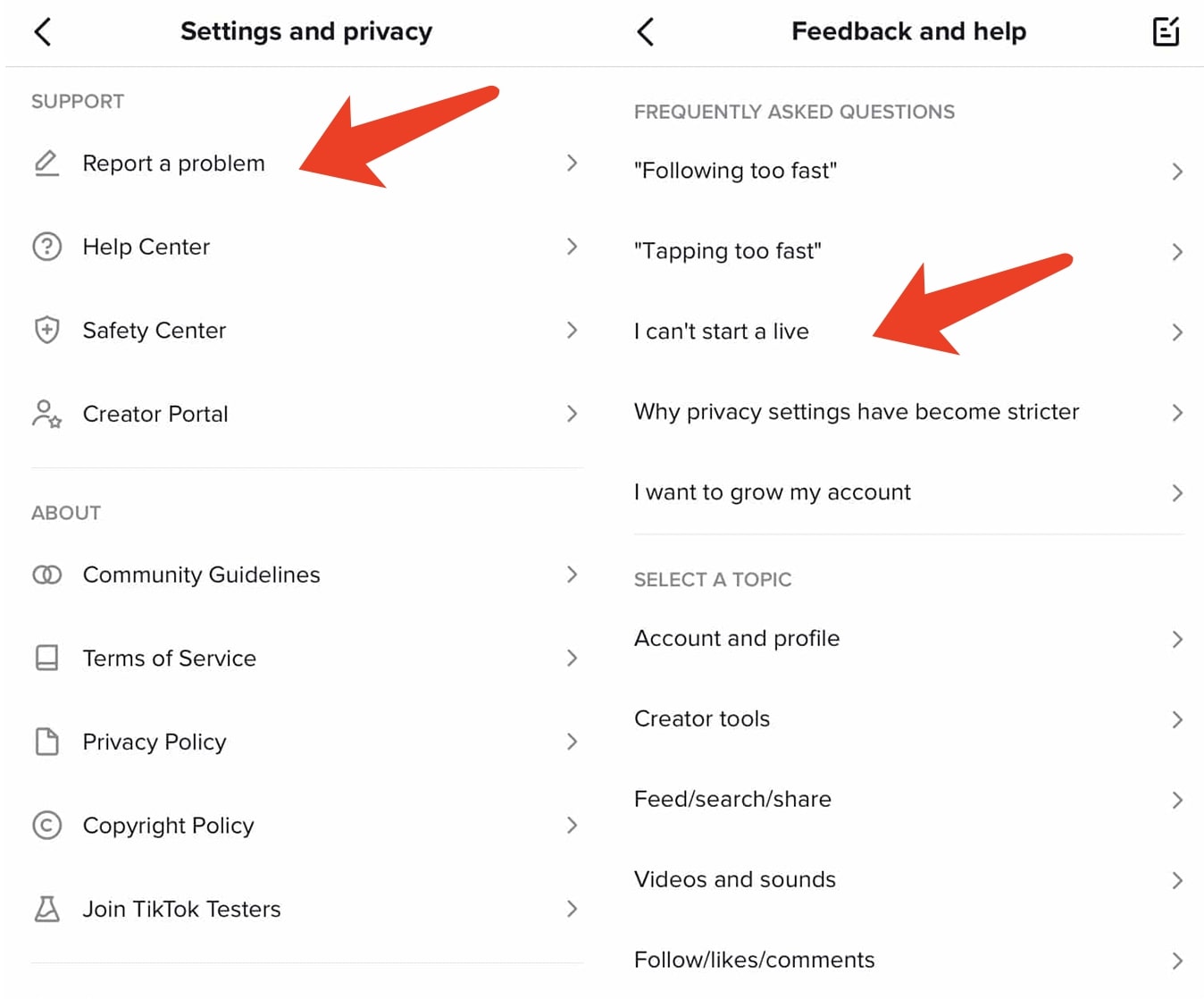Image resolution: width=1204 pixels, height=999 pixels.
Task: Select the Creator tools topic
Action: (702, 719)
